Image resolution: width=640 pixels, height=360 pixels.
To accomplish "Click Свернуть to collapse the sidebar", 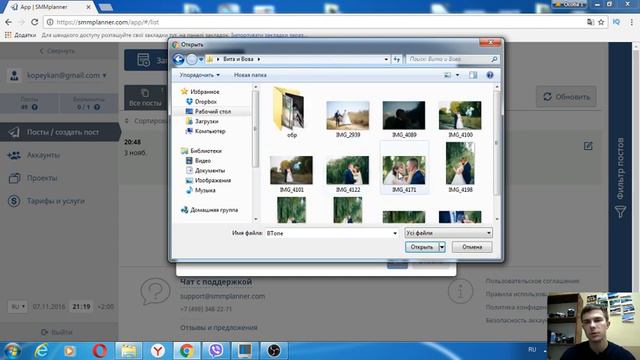I will [x=57, y=51].
